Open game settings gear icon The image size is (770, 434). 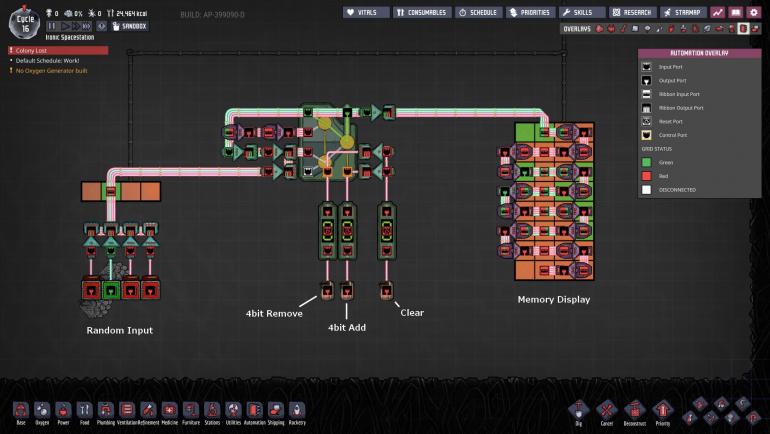click(753, 12)
